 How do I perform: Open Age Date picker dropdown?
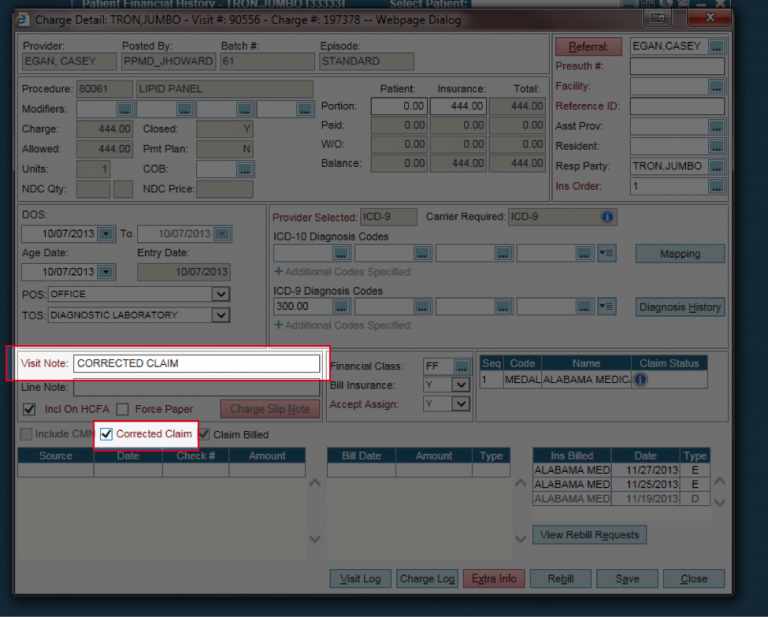(106, 272)
